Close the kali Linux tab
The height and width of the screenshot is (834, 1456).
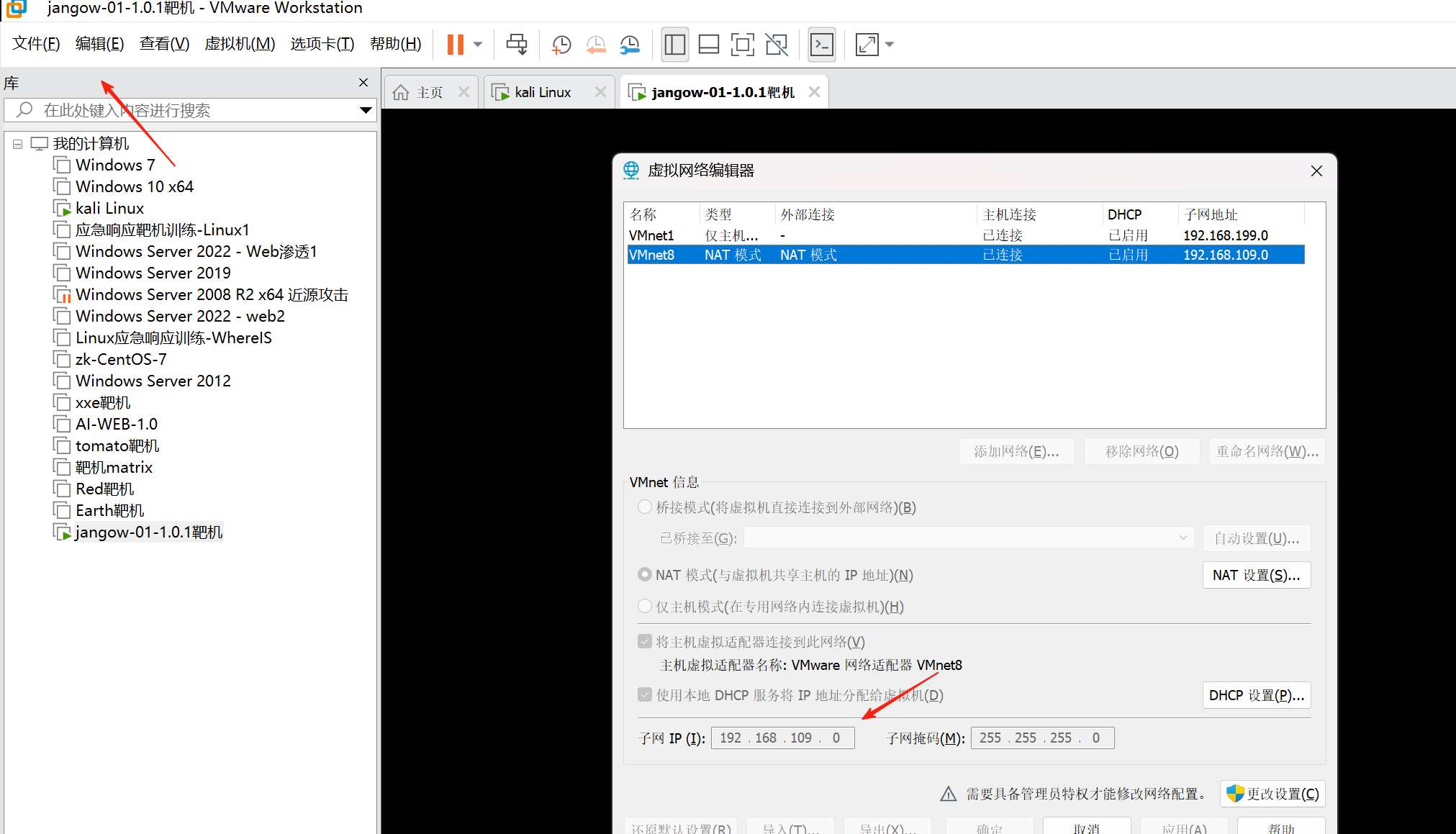pyautogui.click(x=600, y=92)
